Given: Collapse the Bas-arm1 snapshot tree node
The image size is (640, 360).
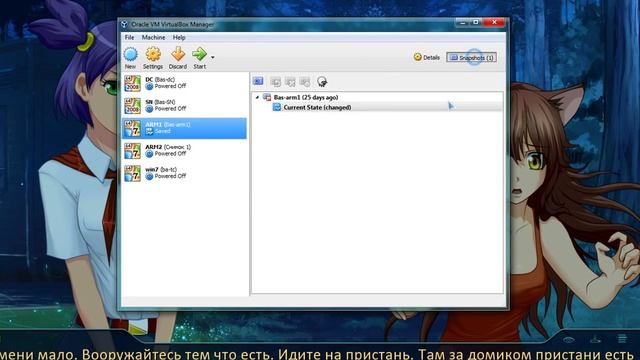Looking at the screenshot, I should pos(257,97).
